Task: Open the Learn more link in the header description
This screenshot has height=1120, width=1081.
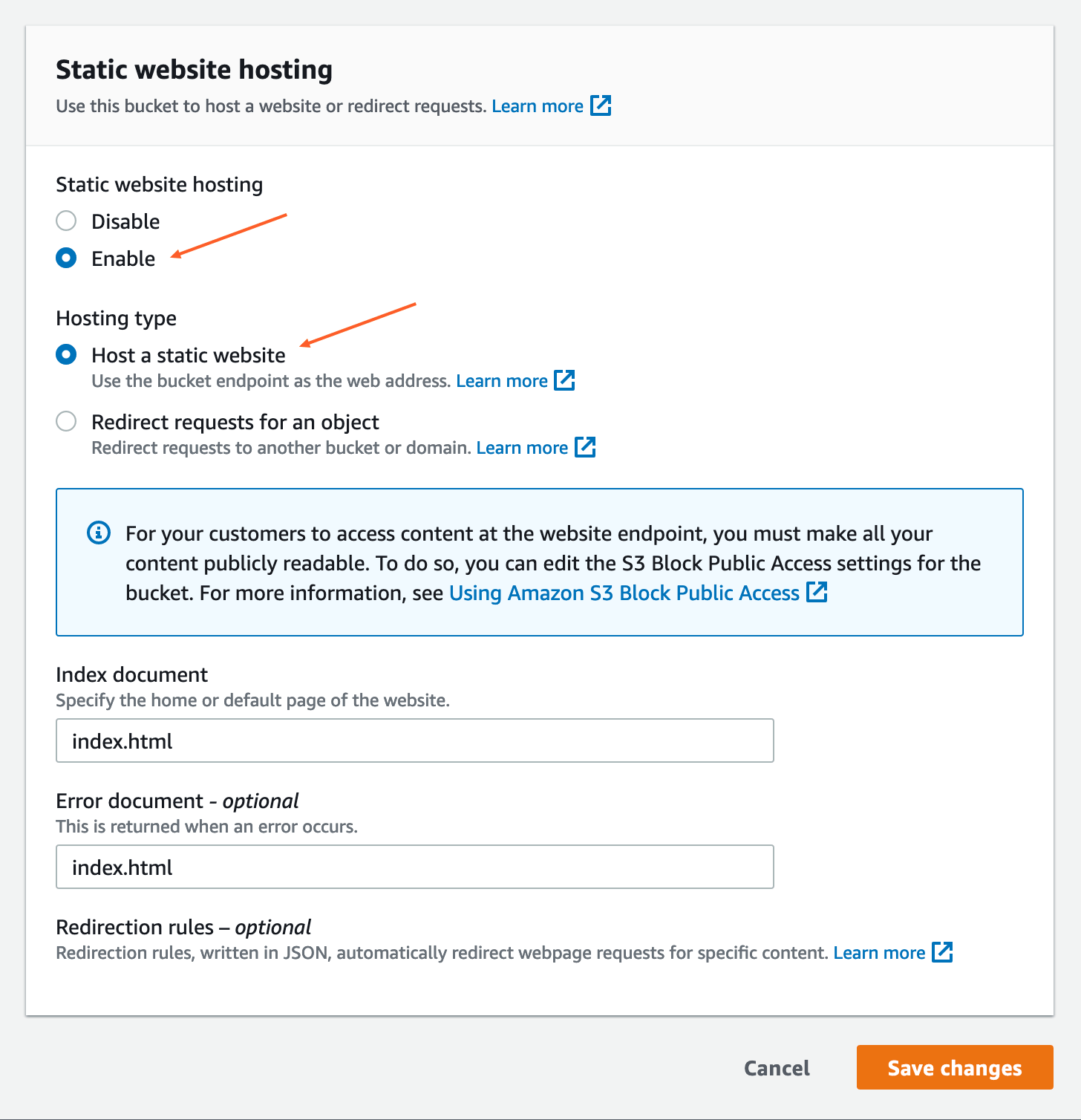Action: point(537,105)
